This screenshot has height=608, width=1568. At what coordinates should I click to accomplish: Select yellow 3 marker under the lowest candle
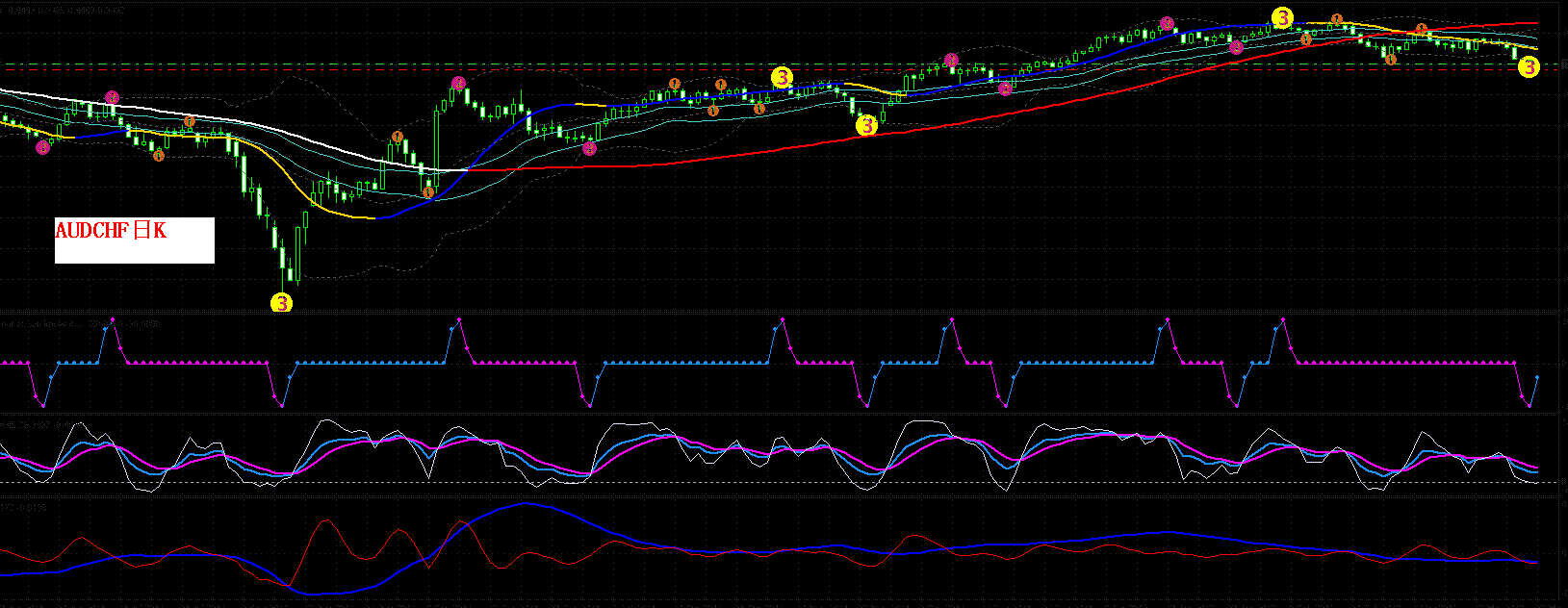(281, 303)
